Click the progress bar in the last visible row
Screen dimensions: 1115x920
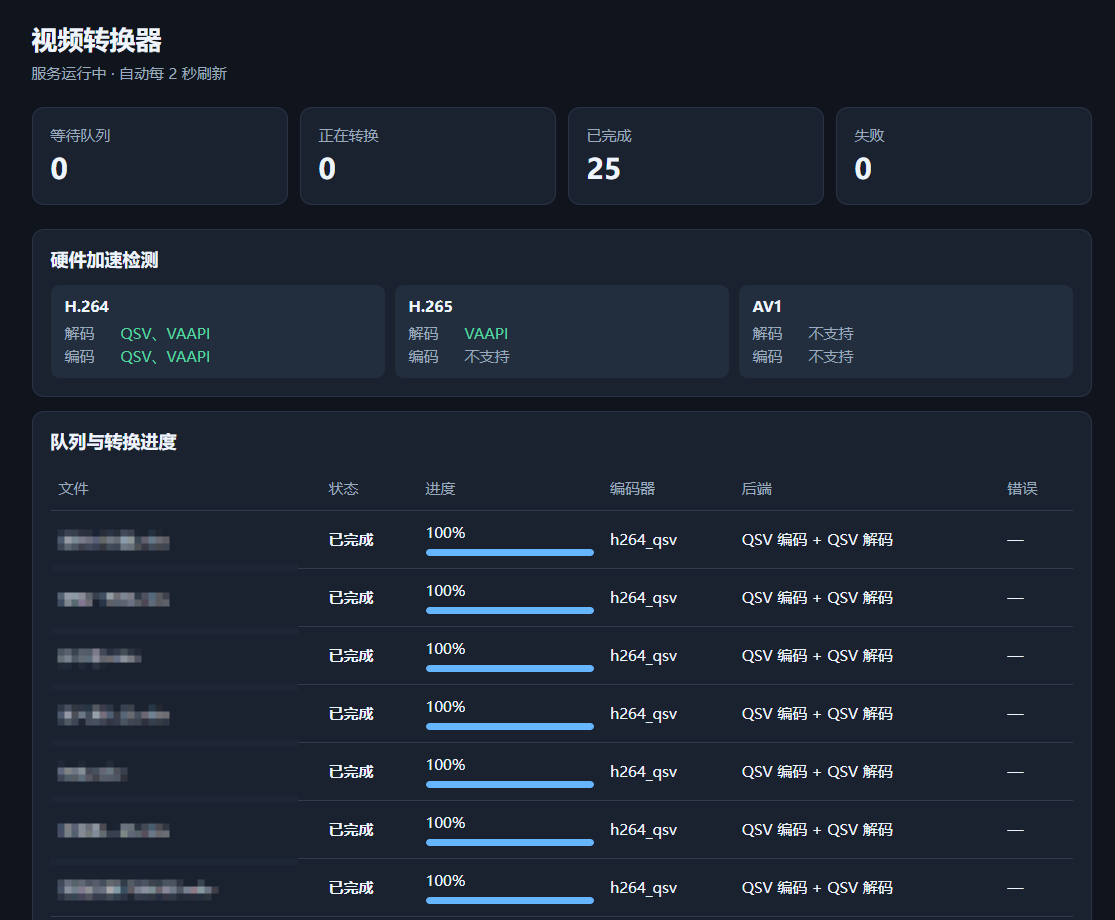[x=510, y=900]
